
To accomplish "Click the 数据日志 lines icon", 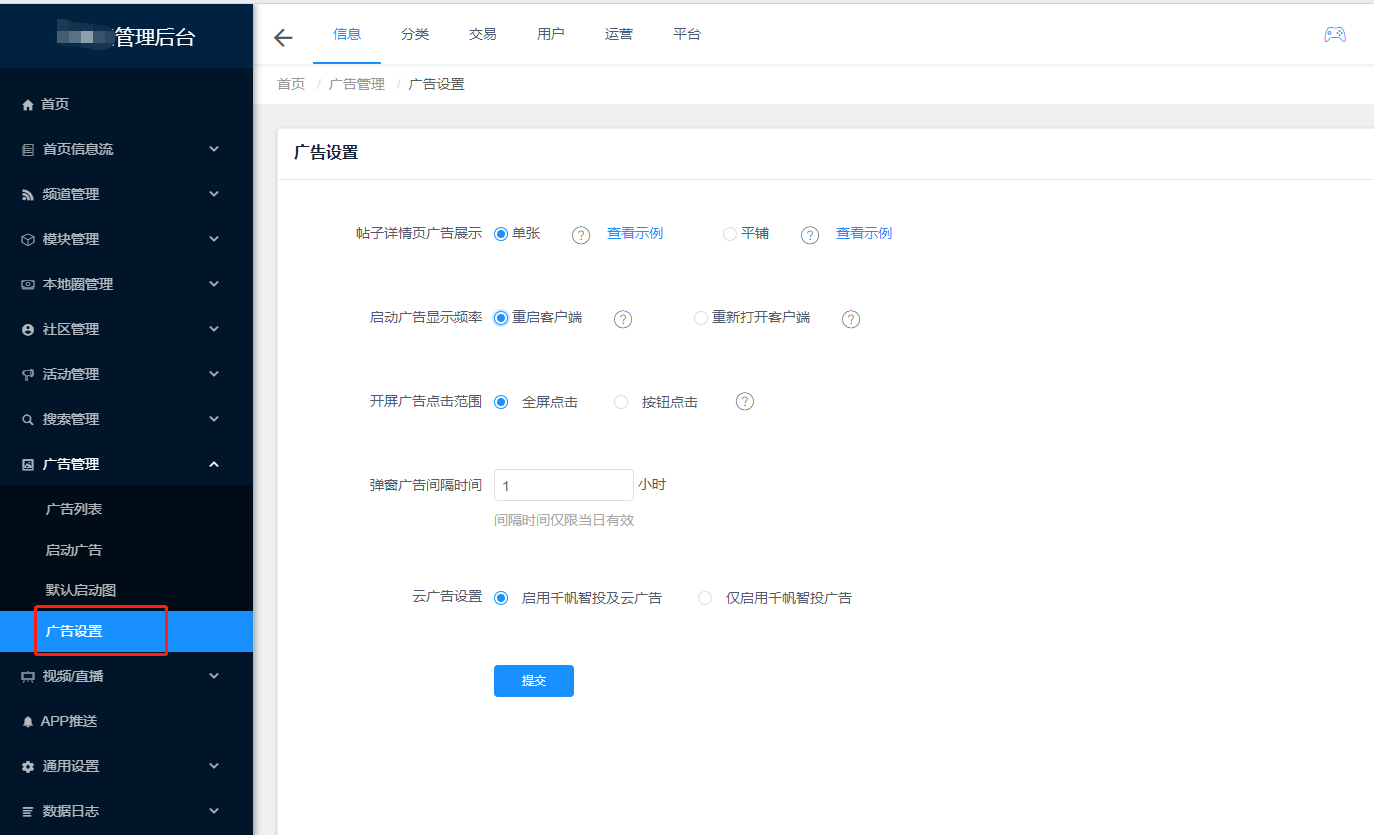I will pyautogui.click(x=28, y=812).
